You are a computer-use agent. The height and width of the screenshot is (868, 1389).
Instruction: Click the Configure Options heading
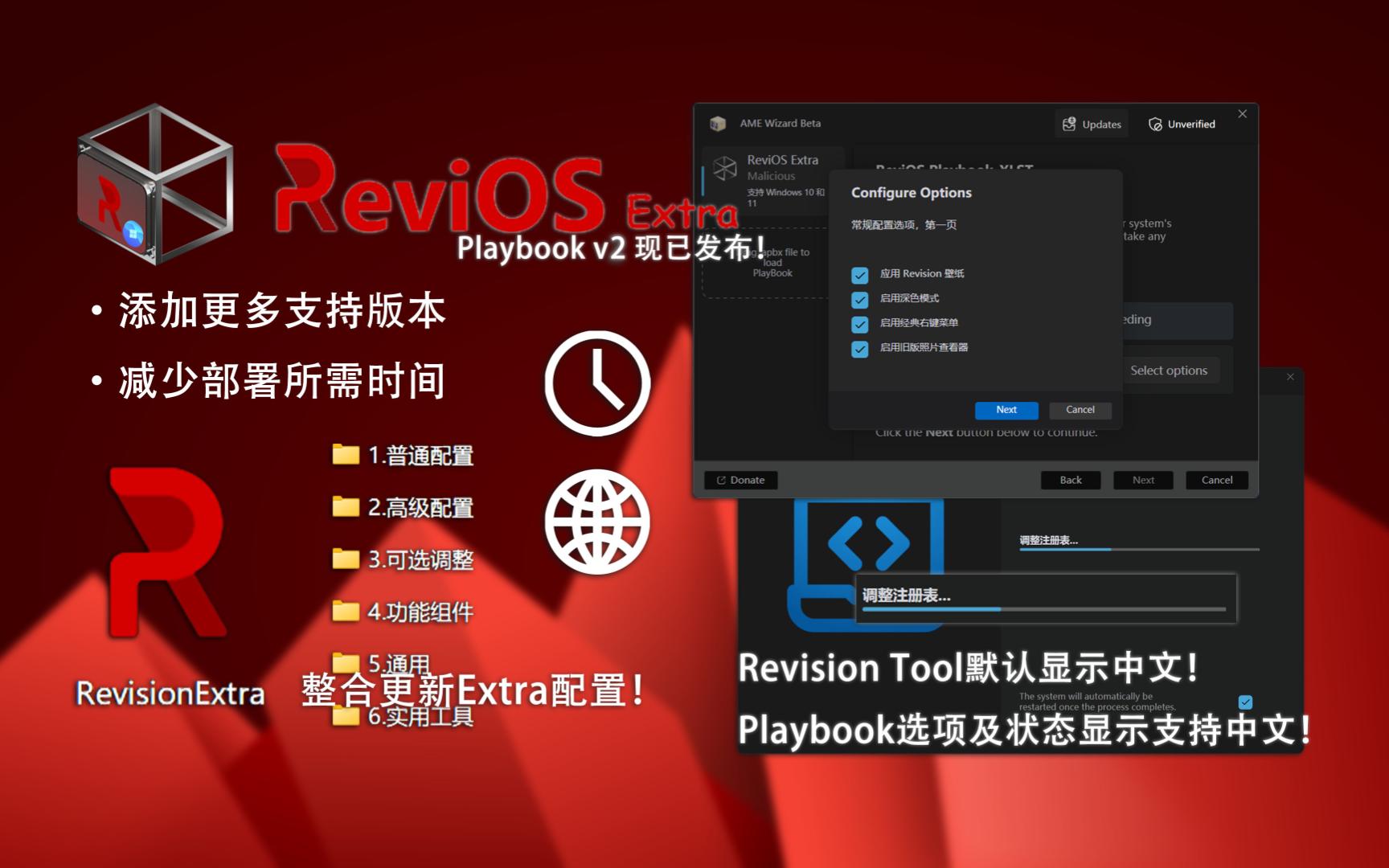912,193
